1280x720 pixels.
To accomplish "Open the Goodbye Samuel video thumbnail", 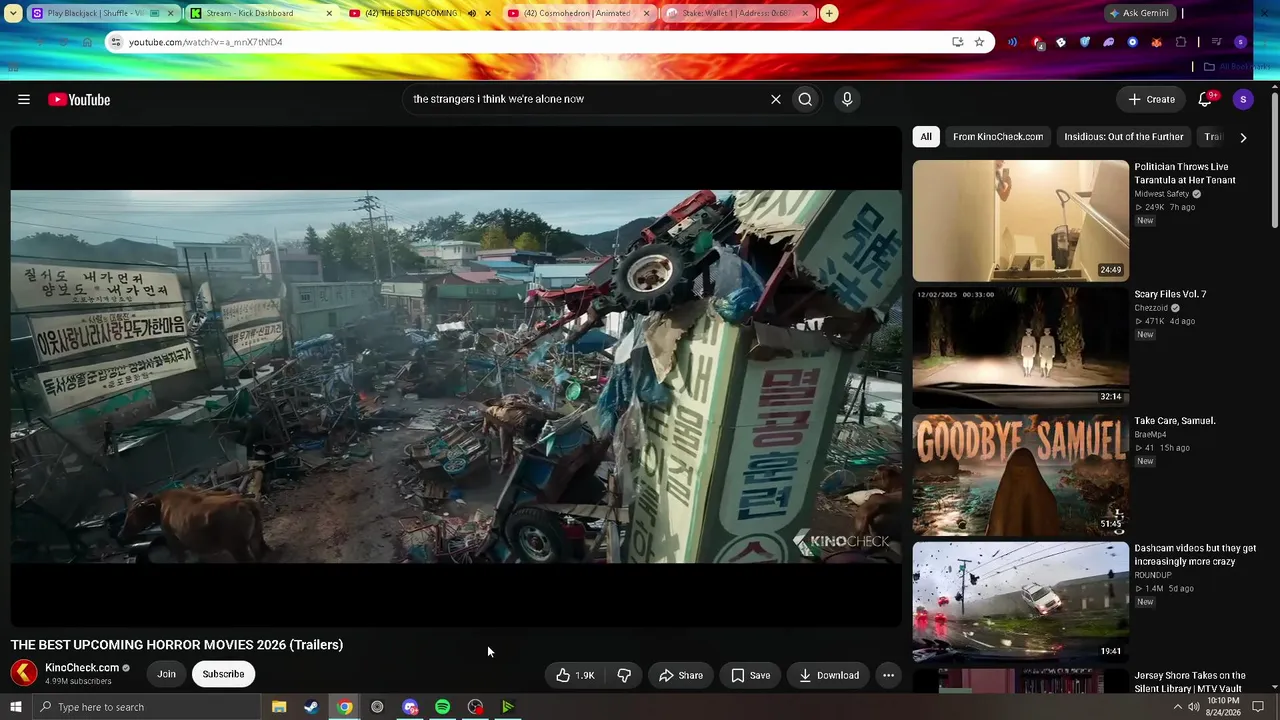I will click(1021, 475).
